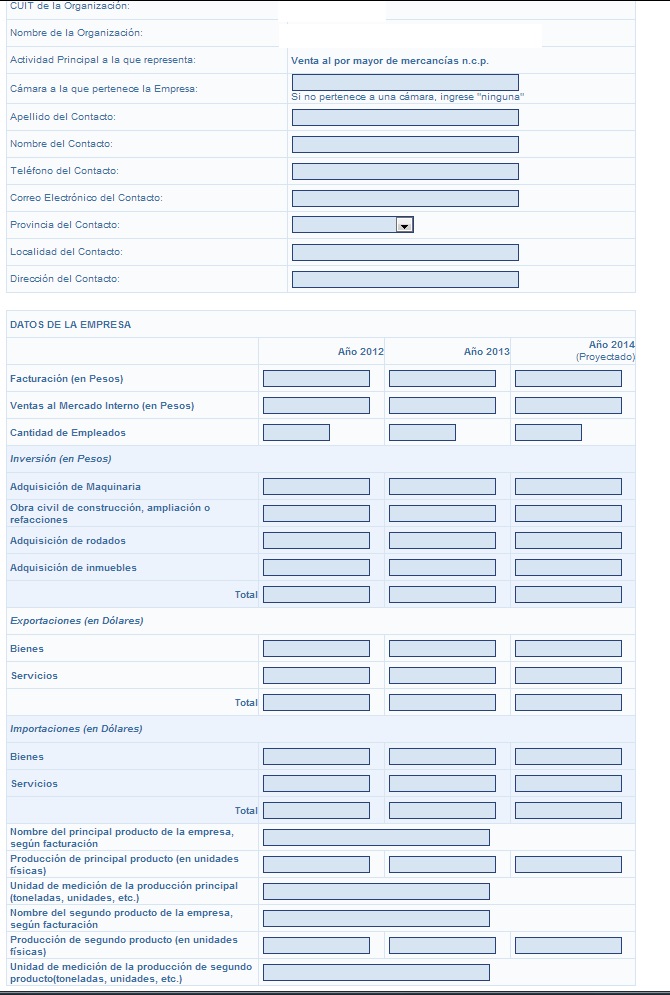Select Importaciones Total 2014 field
670x995 pixels.
click(x=568, y=810)
